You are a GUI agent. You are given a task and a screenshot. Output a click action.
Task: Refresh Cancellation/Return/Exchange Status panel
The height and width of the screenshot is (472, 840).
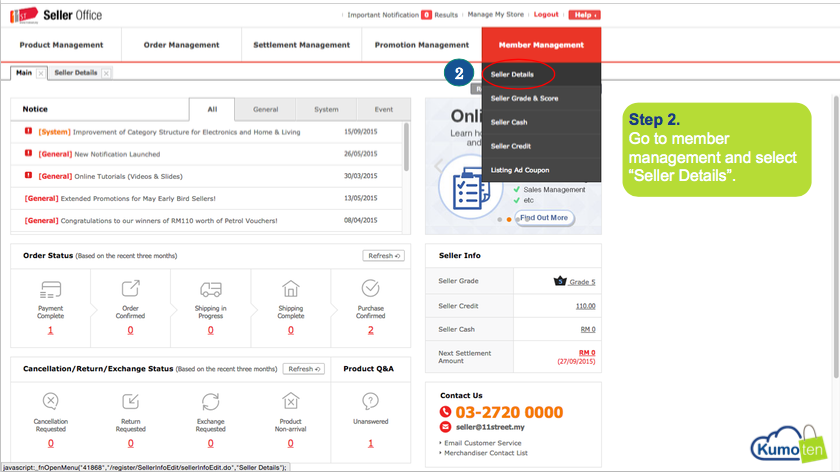click(304, 369)
